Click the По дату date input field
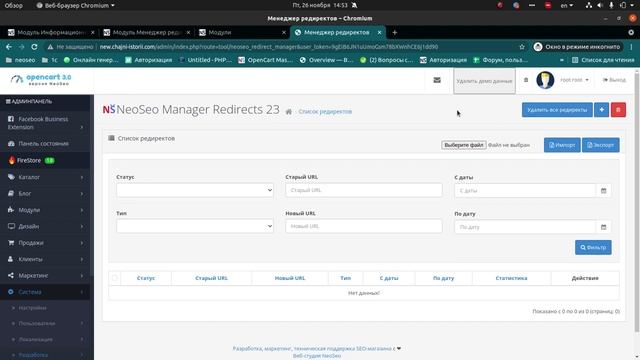 [x=525, y=227]
